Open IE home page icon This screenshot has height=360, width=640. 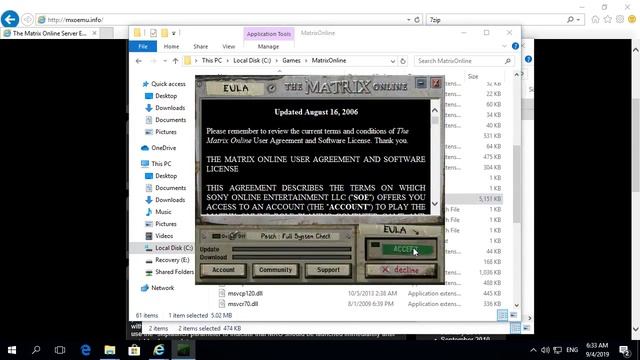point(596,19)
